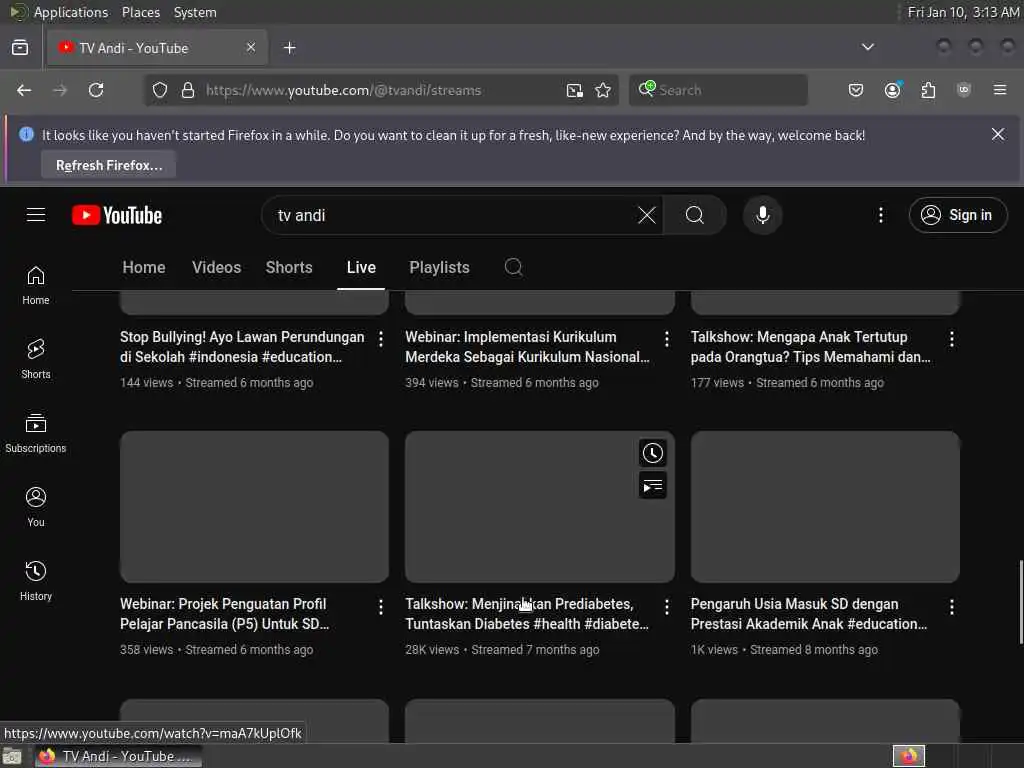This screenshot has width=1024, height=768.
Task: Show site security lock information
Action: [x=188, y=90]
